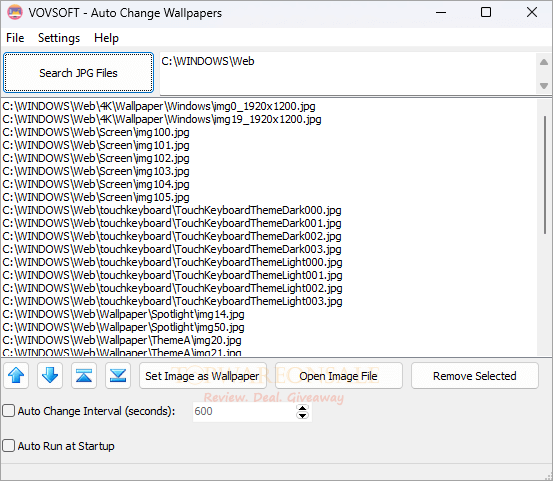Select img19_1920x1200.jpg in the file list

[x=162, y=119]
